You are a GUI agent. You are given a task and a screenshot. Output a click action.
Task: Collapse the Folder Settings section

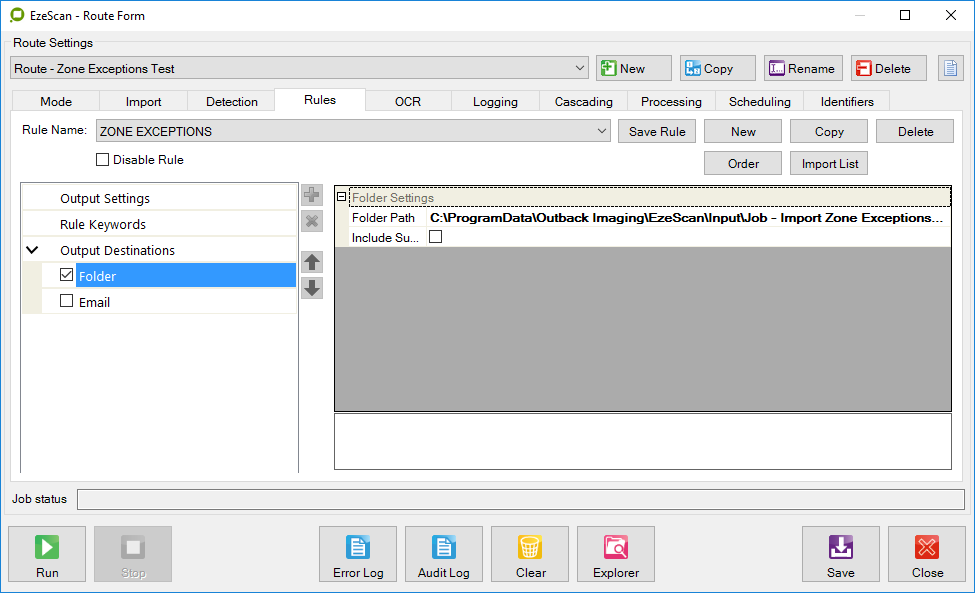(342, 198)
